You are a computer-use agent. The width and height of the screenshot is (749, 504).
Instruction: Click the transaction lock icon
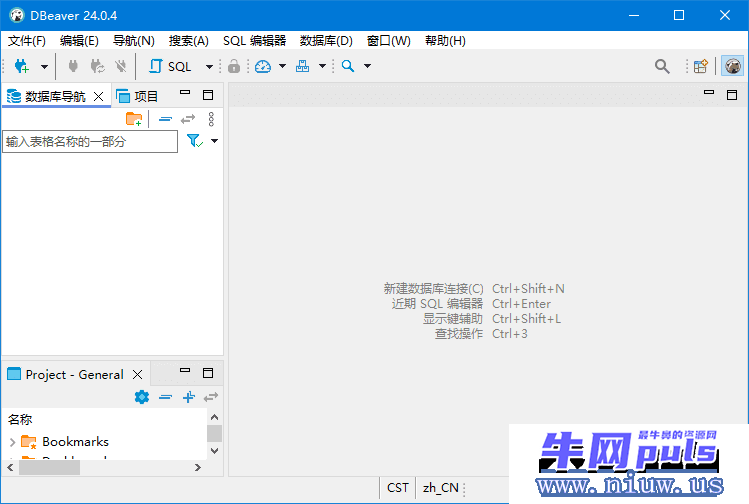point(234,66)
